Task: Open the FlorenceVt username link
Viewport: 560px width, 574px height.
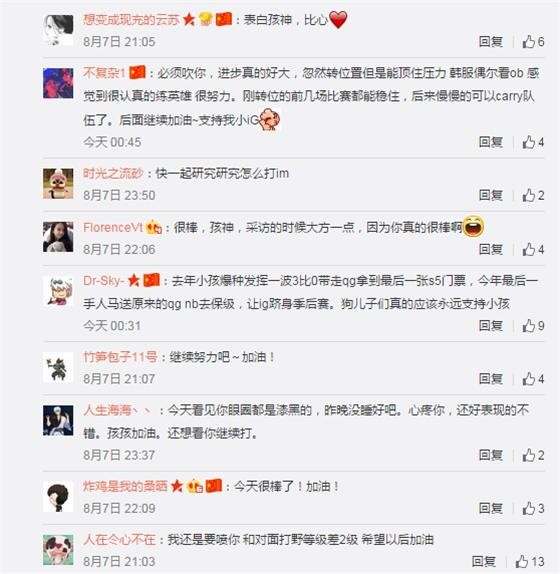Action: point(113,227)
